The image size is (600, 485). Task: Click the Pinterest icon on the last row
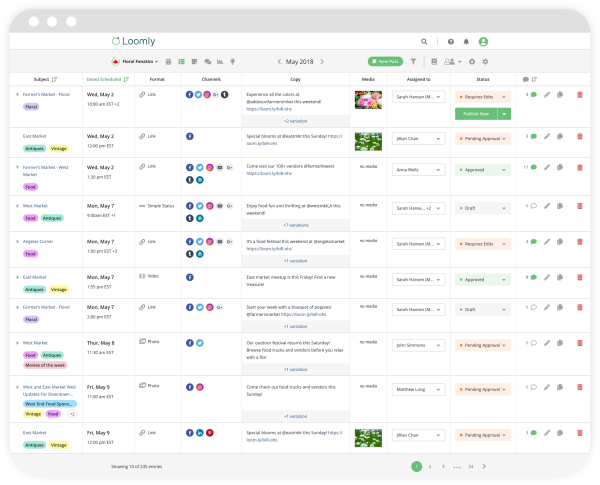coord(210,433)
